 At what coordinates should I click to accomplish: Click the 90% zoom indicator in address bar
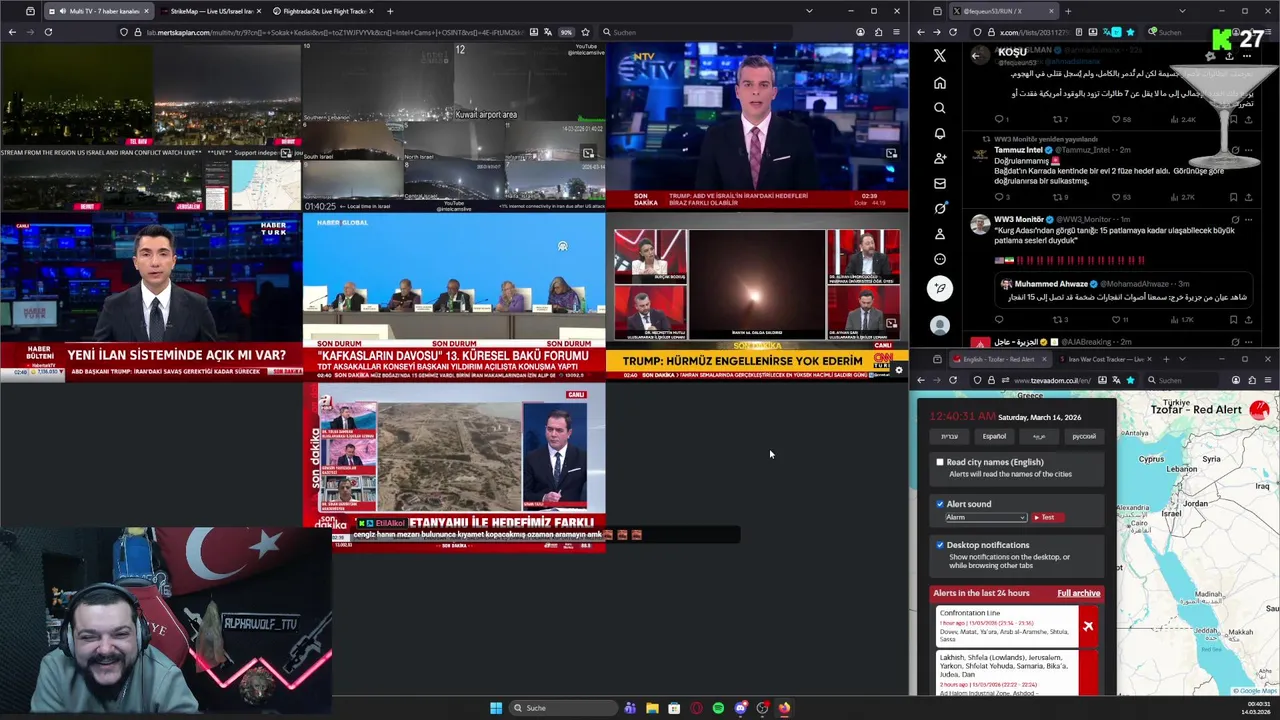coord(566,32)
